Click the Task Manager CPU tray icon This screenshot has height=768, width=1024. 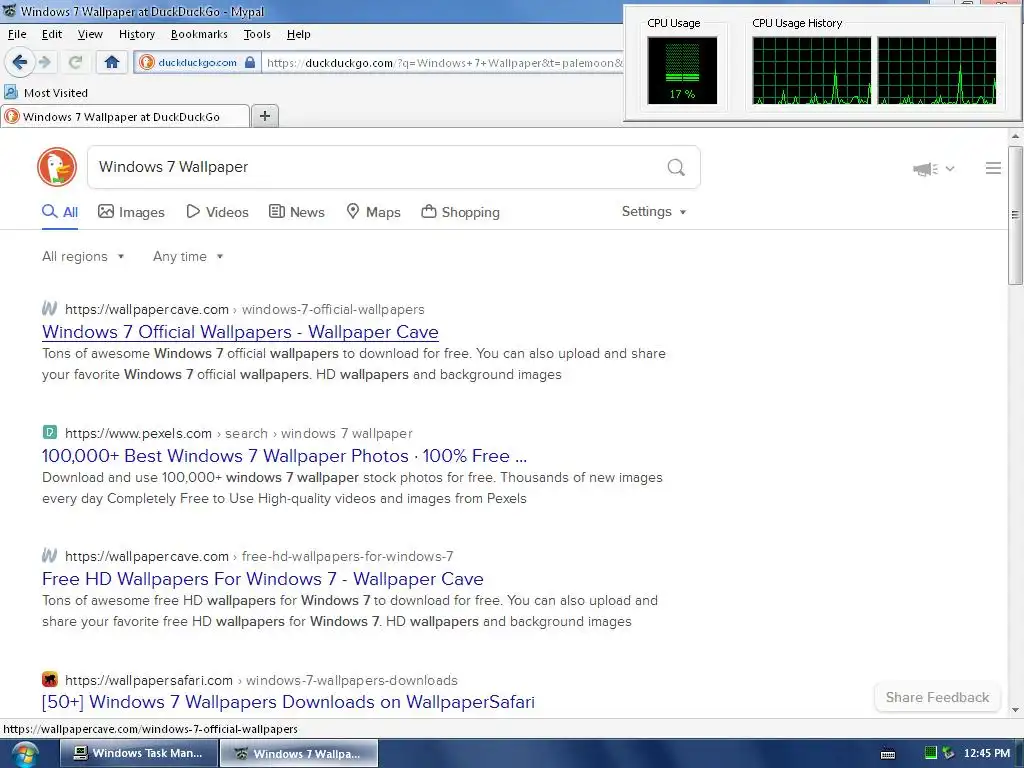coord(931,753)
